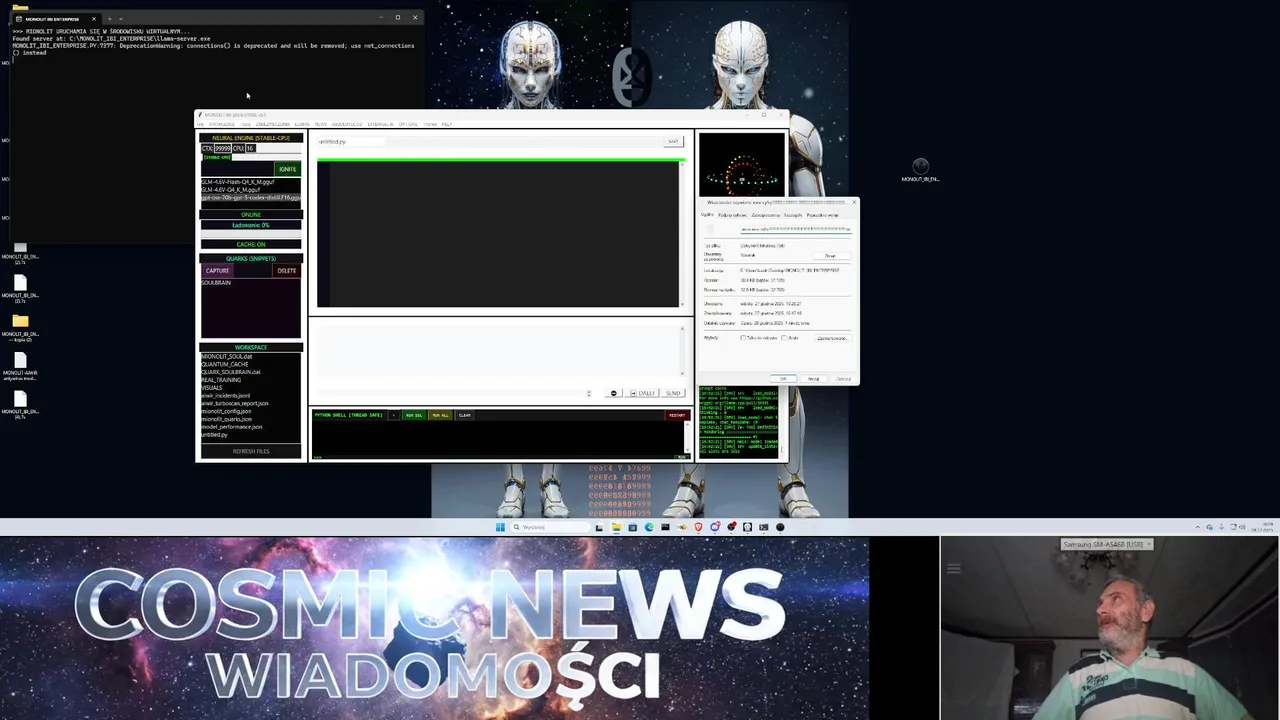Click the taskbar search box
The image size is (1280, 720).
550,527
